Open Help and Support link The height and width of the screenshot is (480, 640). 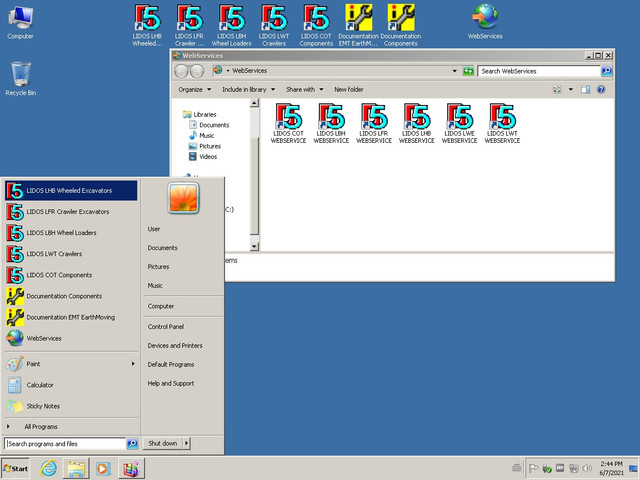[171, 383]
